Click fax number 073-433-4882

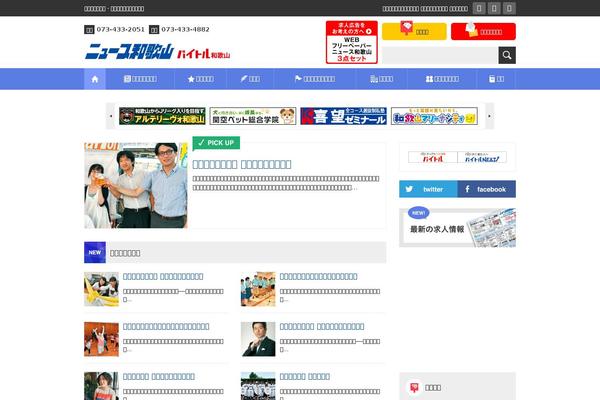point(185,29)
